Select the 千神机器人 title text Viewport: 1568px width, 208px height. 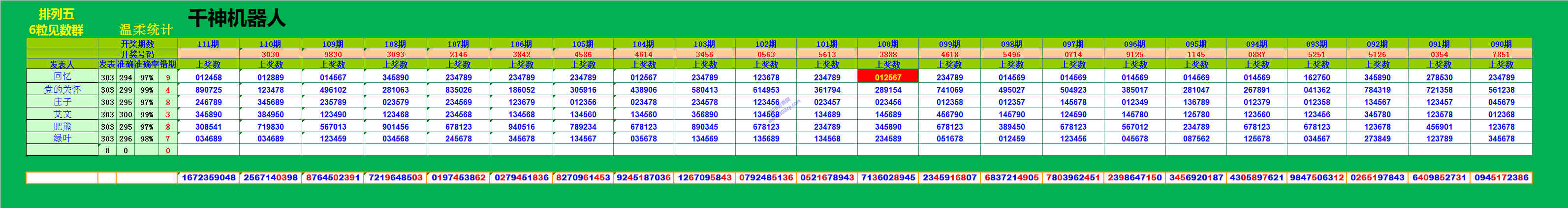tap(236, 18)
